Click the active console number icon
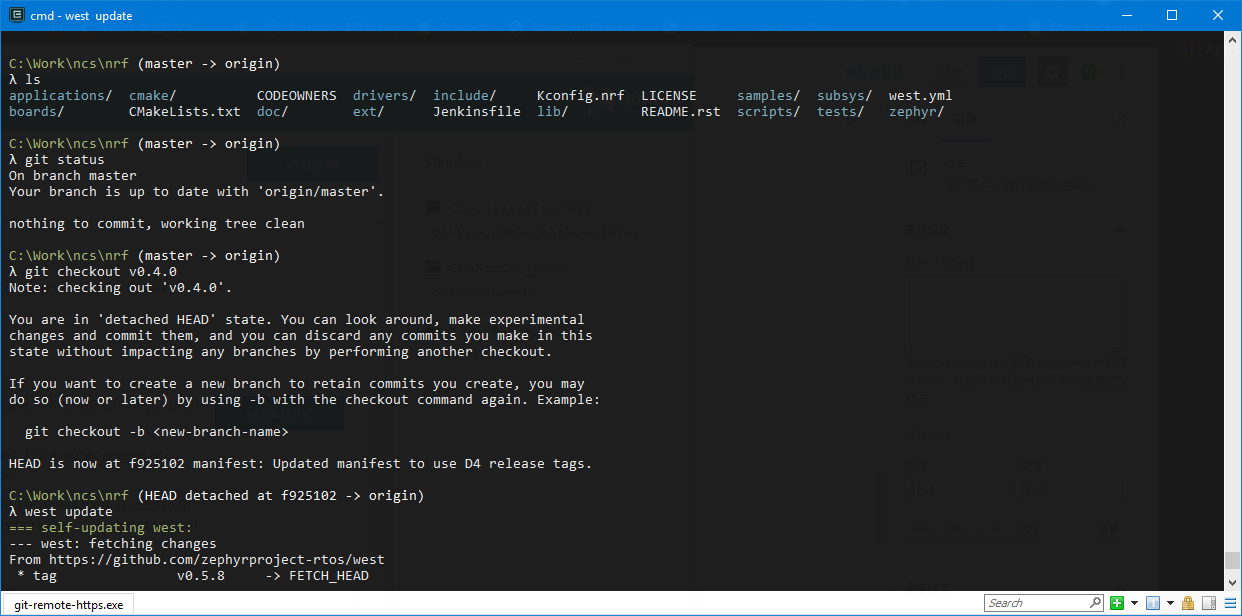The height and width of the screenshot is (616, 1242). pos(1152,603)
